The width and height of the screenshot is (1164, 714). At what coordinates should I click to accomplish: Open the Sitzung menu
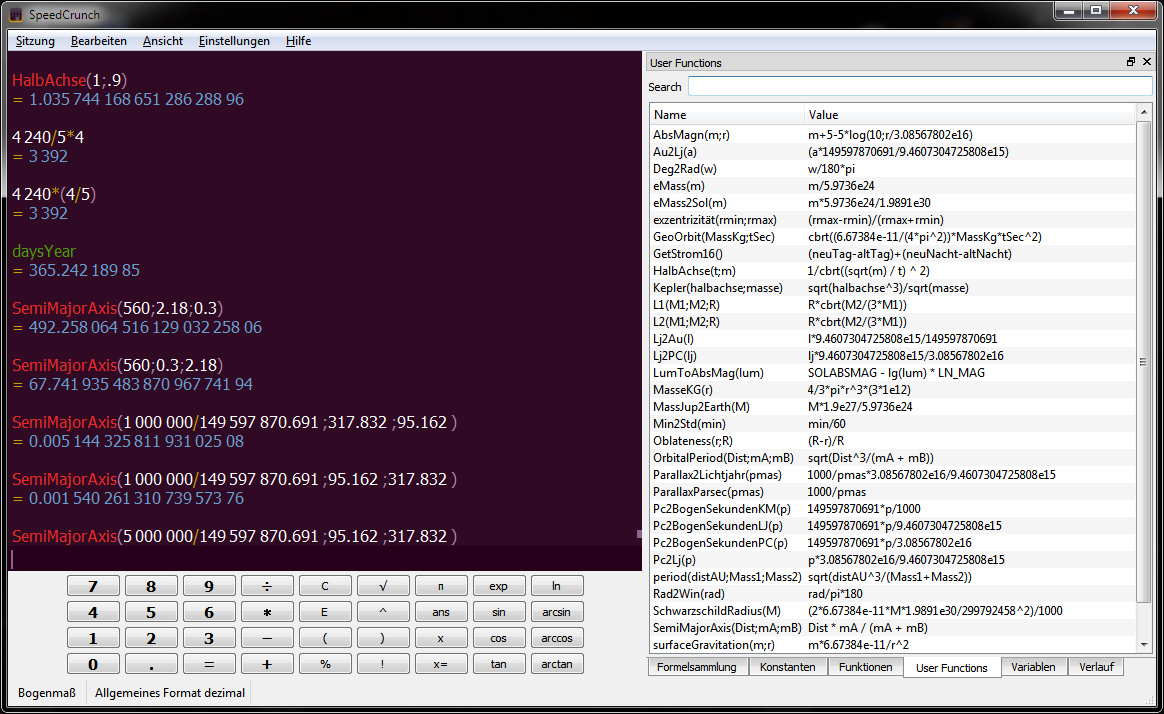[x=35, y=41]
